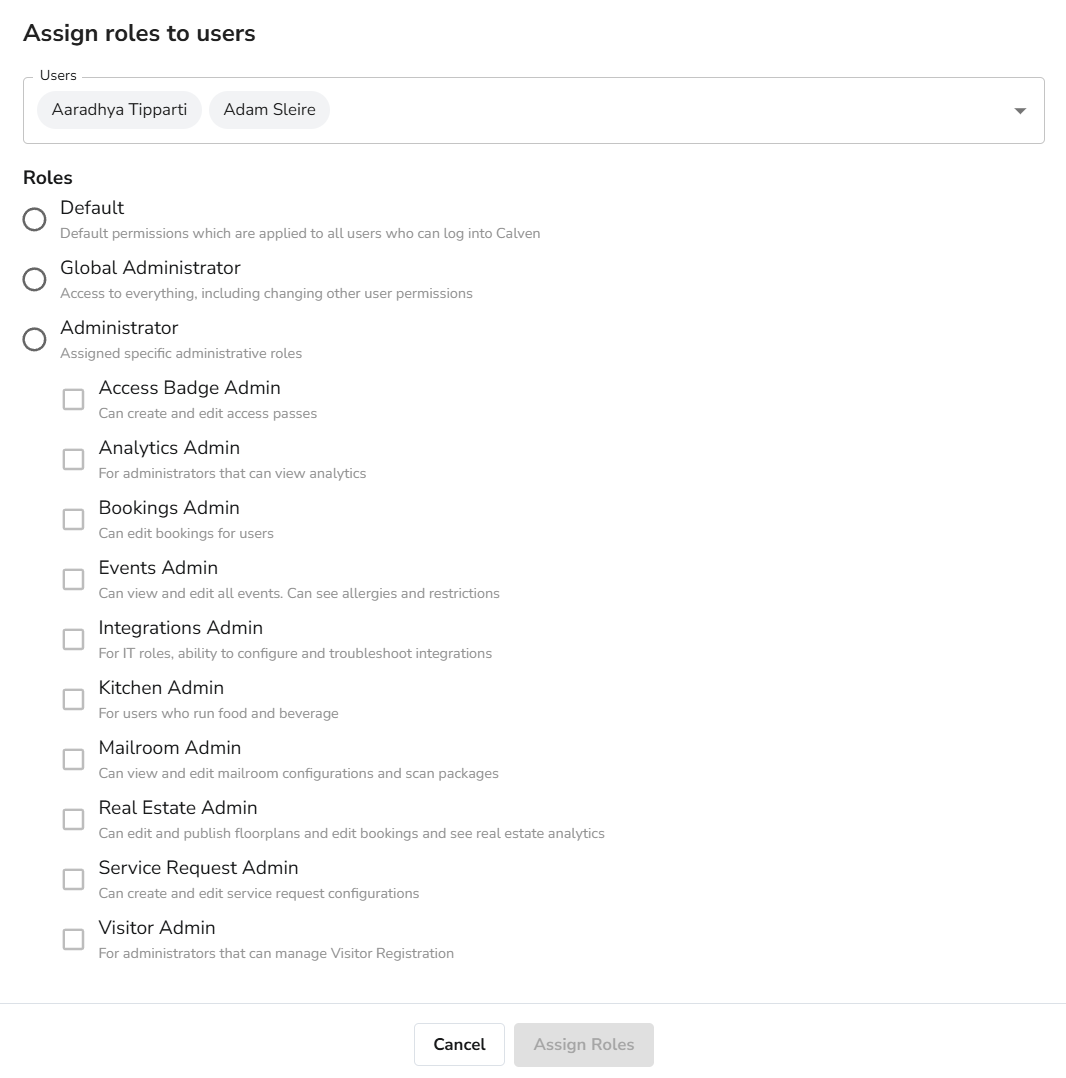
Task: Enable the Real Estate Admin checkbox
Action: coord(73,820)
